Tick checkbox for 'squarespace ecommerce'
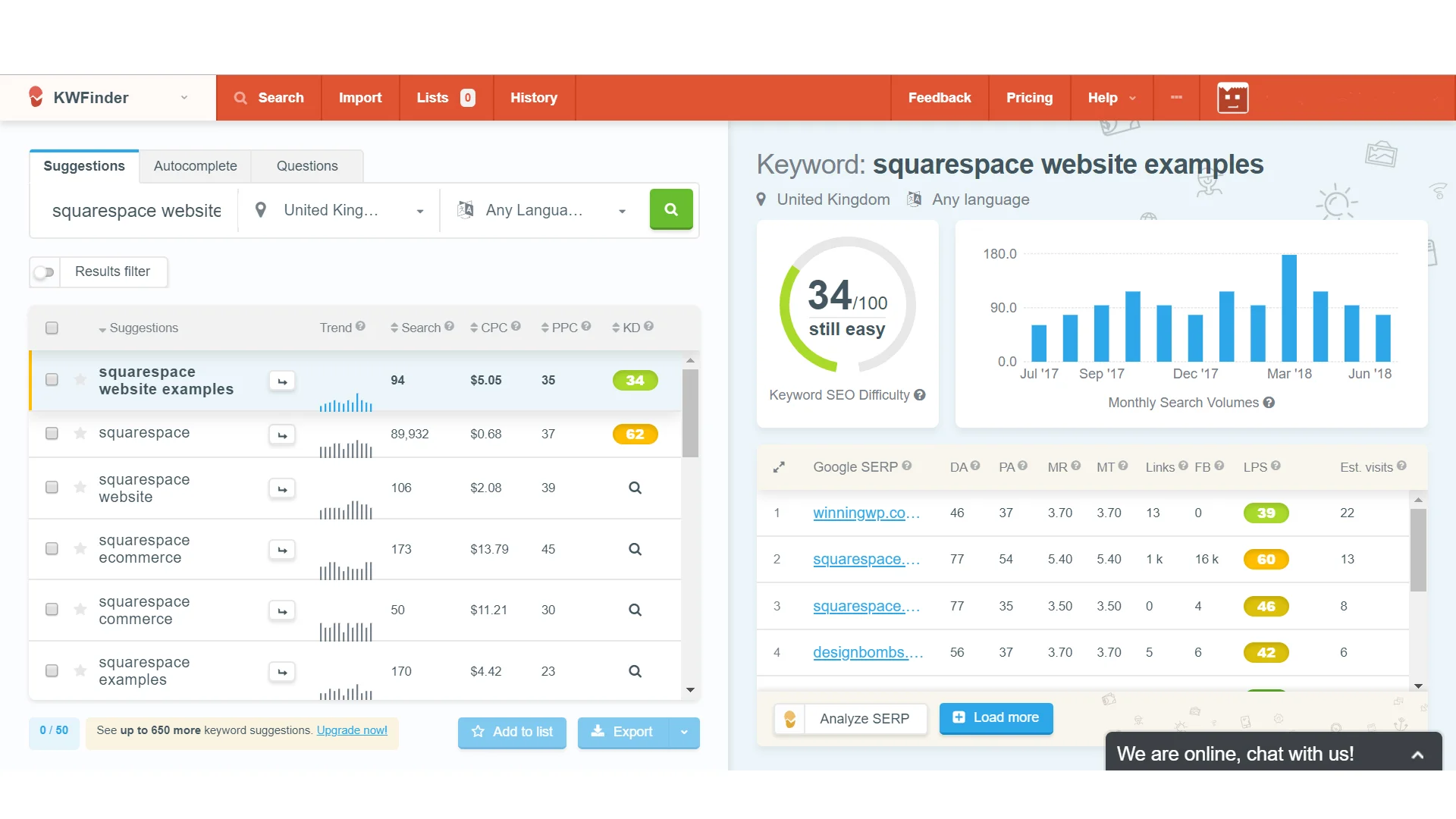The width and height of the screenshot is (1456, 819). (52, 548)
